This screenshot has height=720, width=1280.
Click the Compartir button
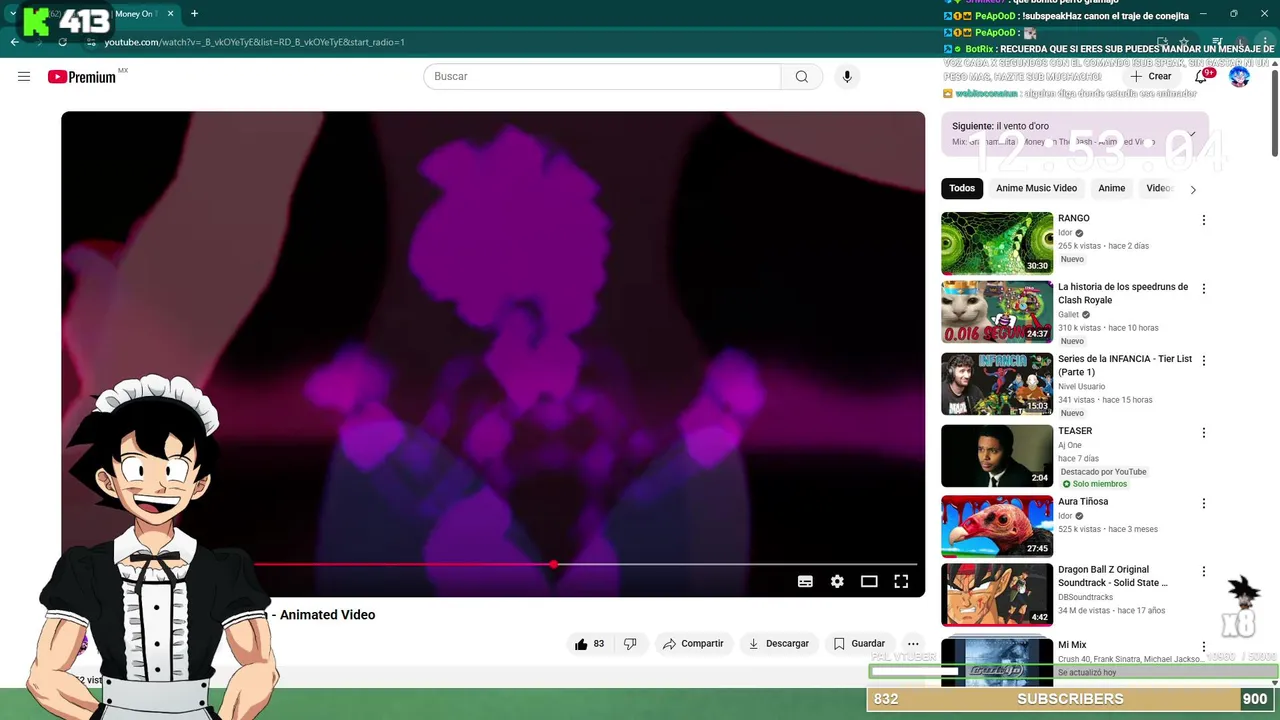point(693,644)
